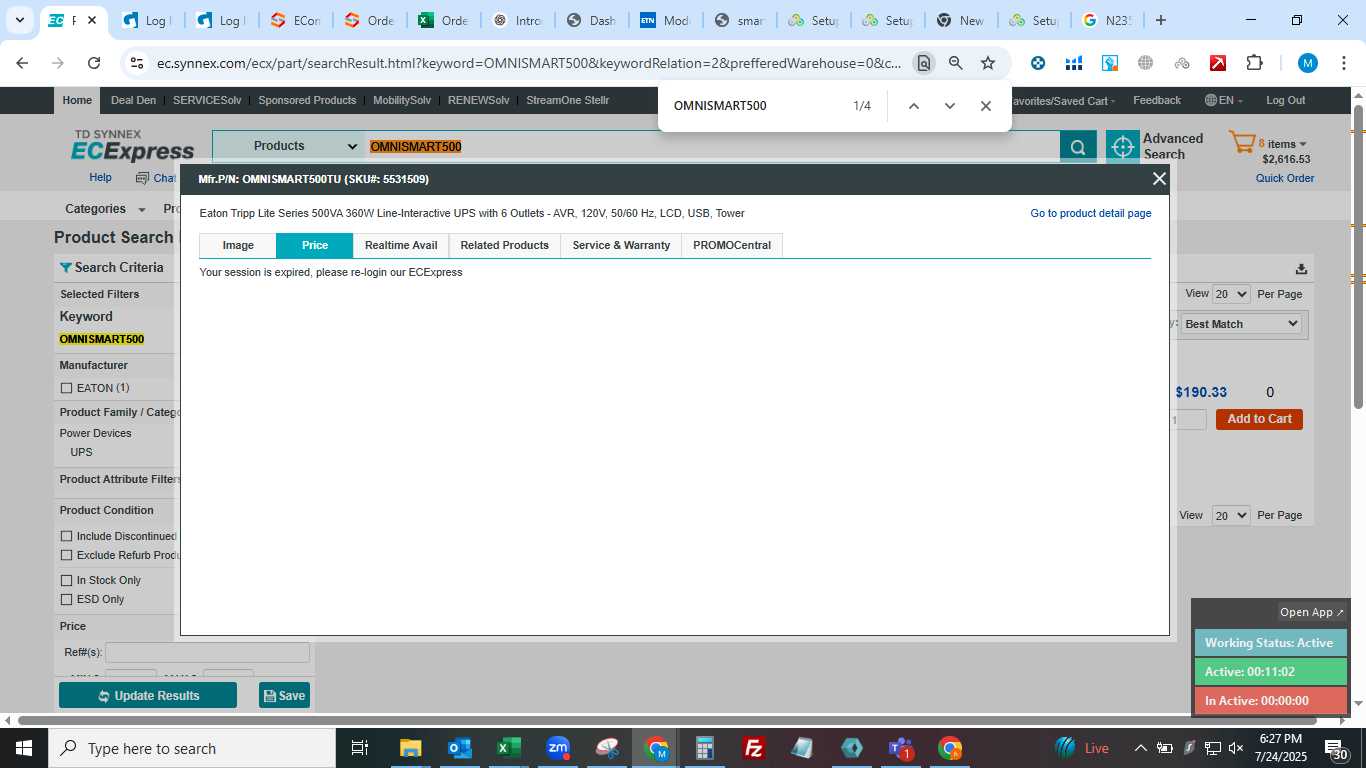The height and width of the screenshot is (768, 1366).
Task: Click the Ref#(s) input field
Action: [x=207, y=652]
